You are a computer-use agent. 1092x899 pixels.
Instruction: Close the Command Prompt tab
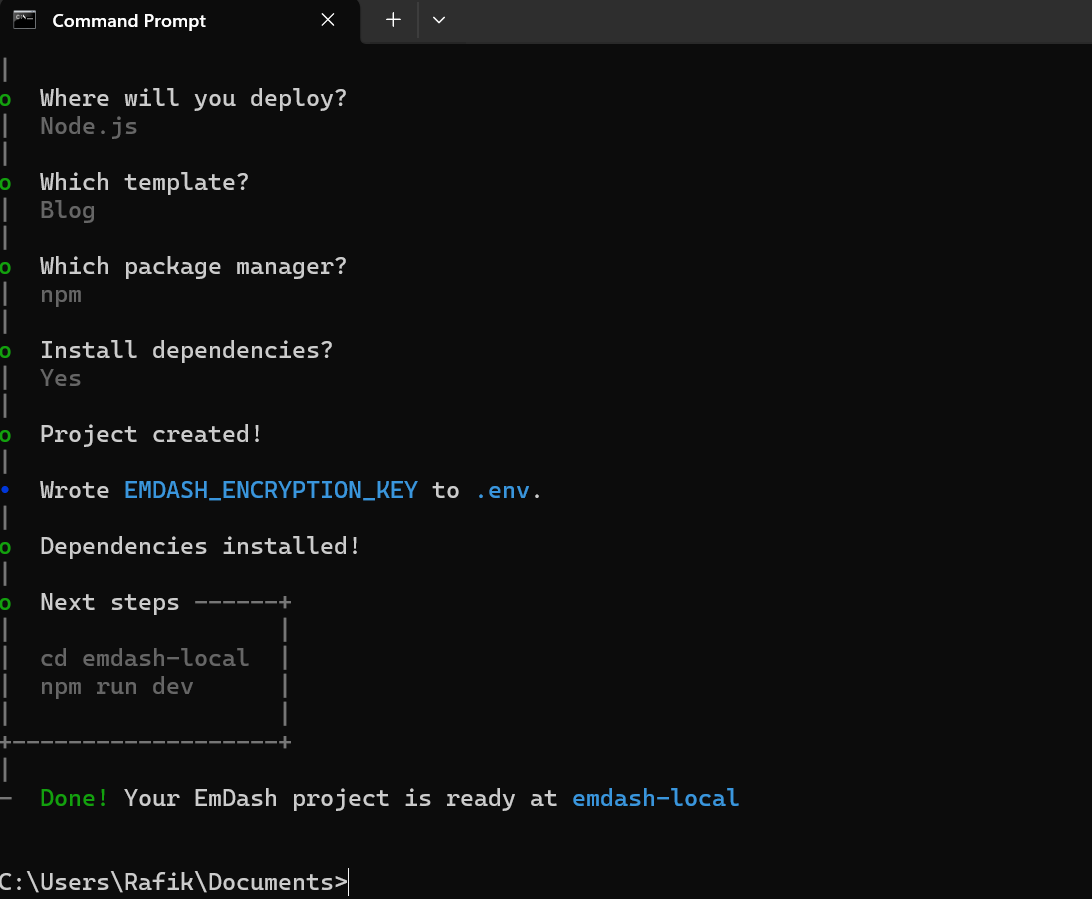click(x=328, y=20)
